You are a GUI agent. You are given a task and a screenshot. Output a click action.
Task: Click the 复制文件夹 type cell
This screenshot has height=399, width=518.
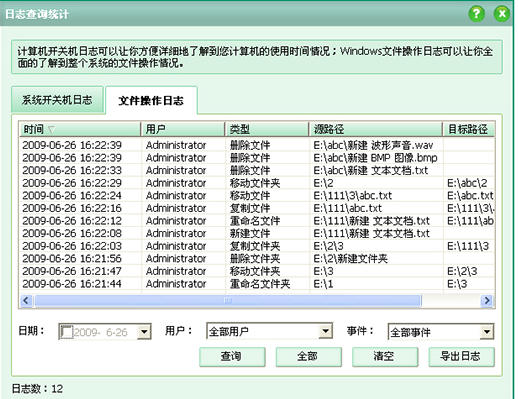coord(255,246)
